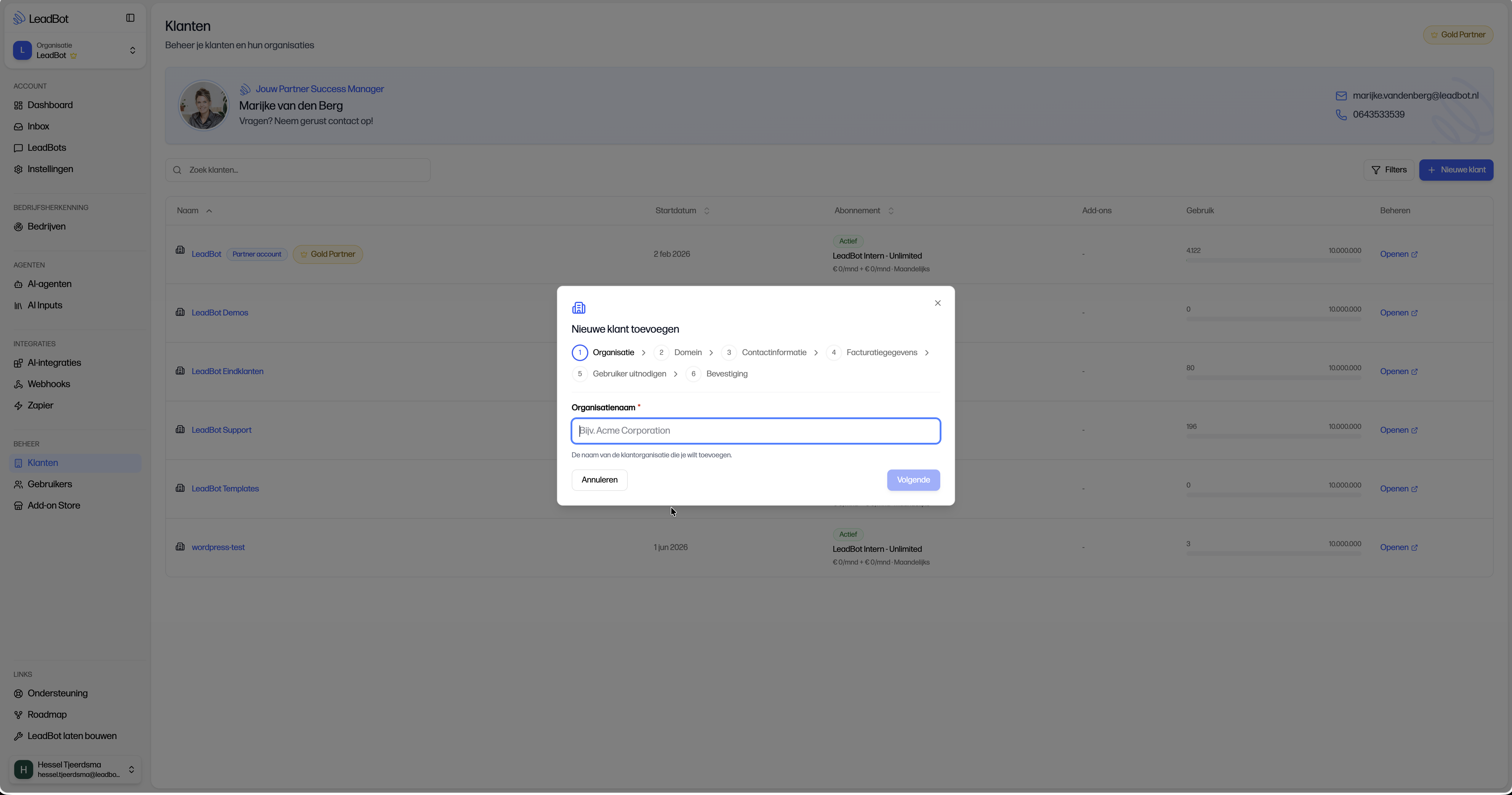The height and width of the screenshot is (795, 1512).
Task: Click the AI Inputs icon in the sidebar
Action: click(18, 306)
